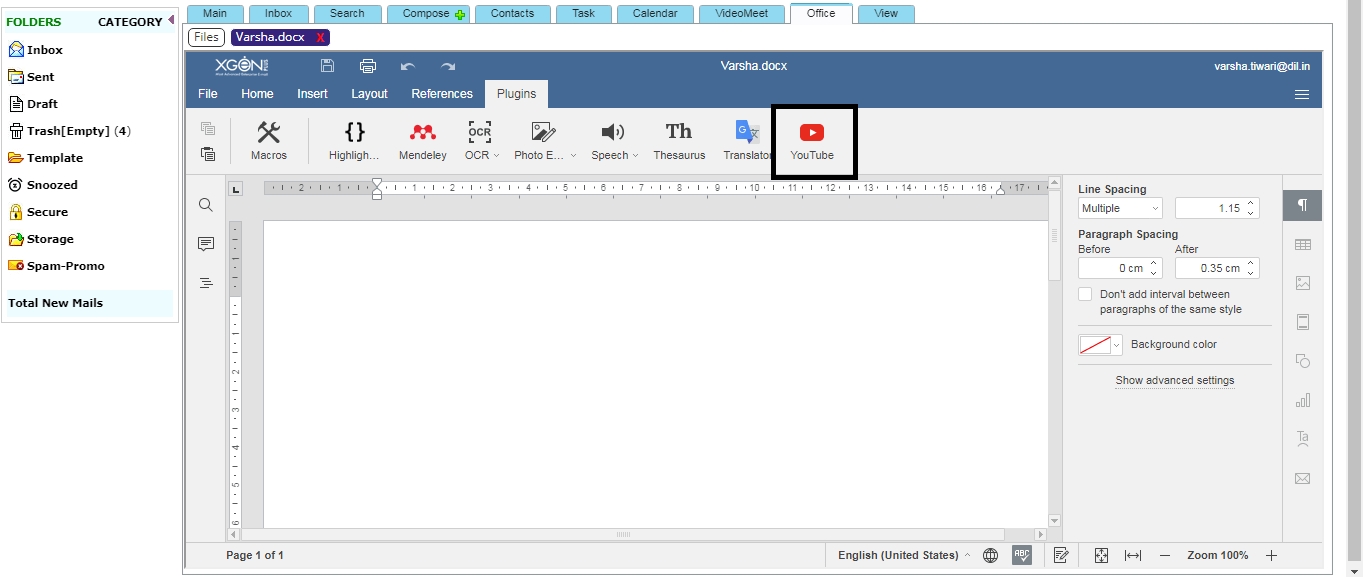Viewport: 1363px width, 577px height.
Task: Close the Varsha.docx file tab
Action: coord(320,37)
